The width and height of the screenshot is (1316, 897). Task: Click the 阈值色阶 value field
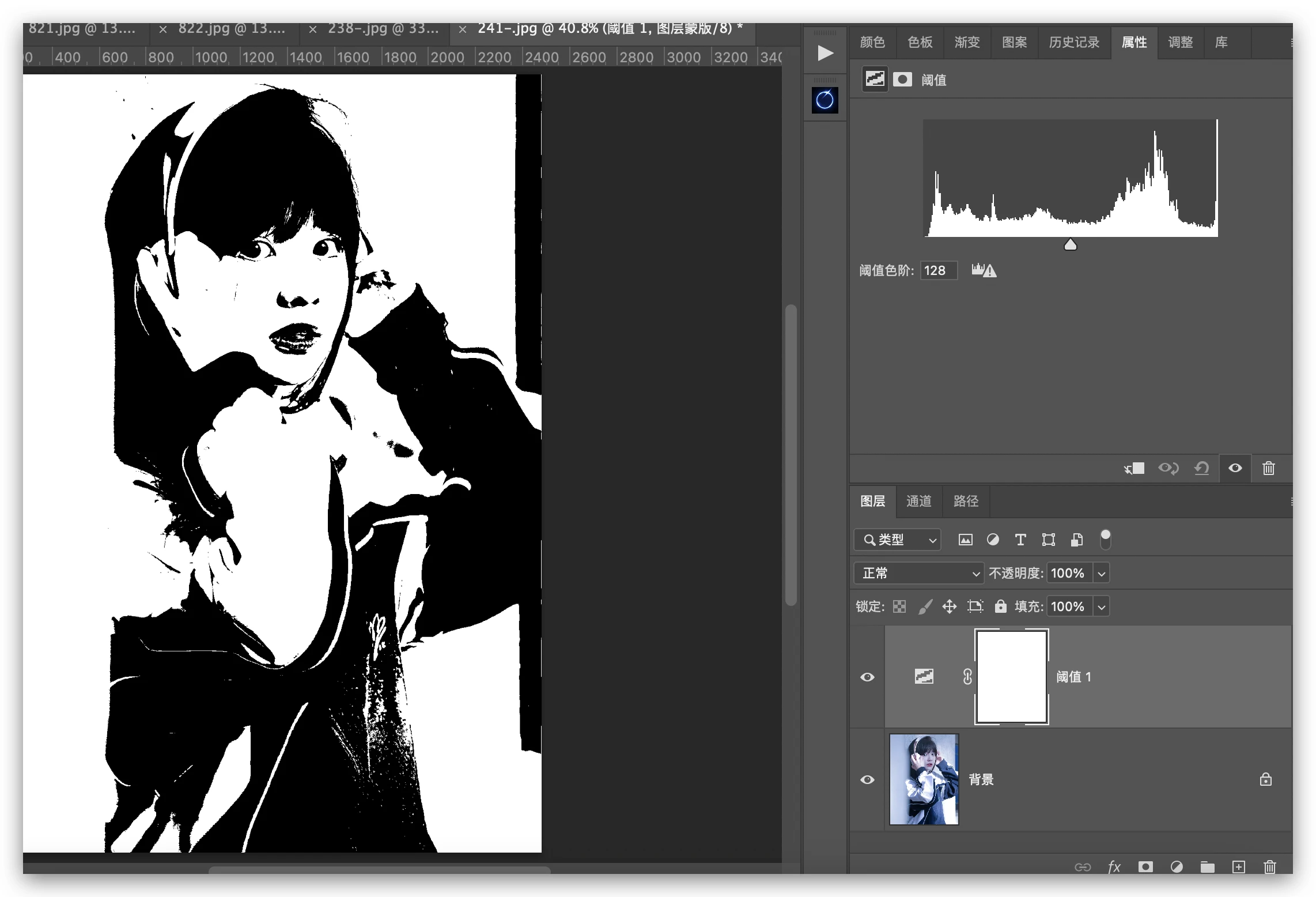pos(938,270)
